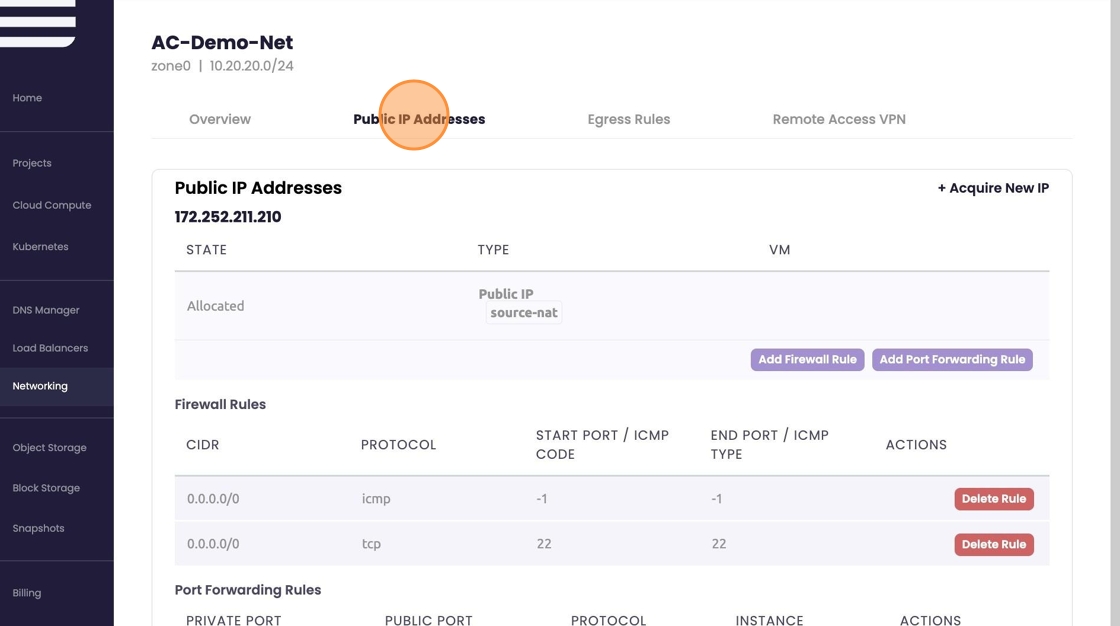The image size is (1120, 626).
Task: Click Acquire New IP link
Action: (x=993, y=188)
